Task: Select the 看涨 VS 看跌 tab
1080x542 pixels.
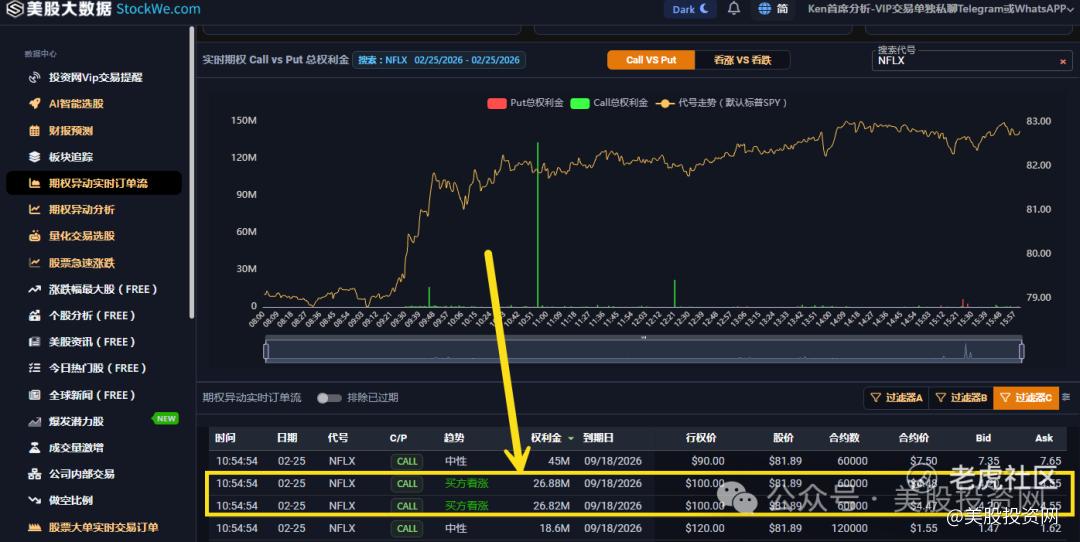Action: (742, 60)
